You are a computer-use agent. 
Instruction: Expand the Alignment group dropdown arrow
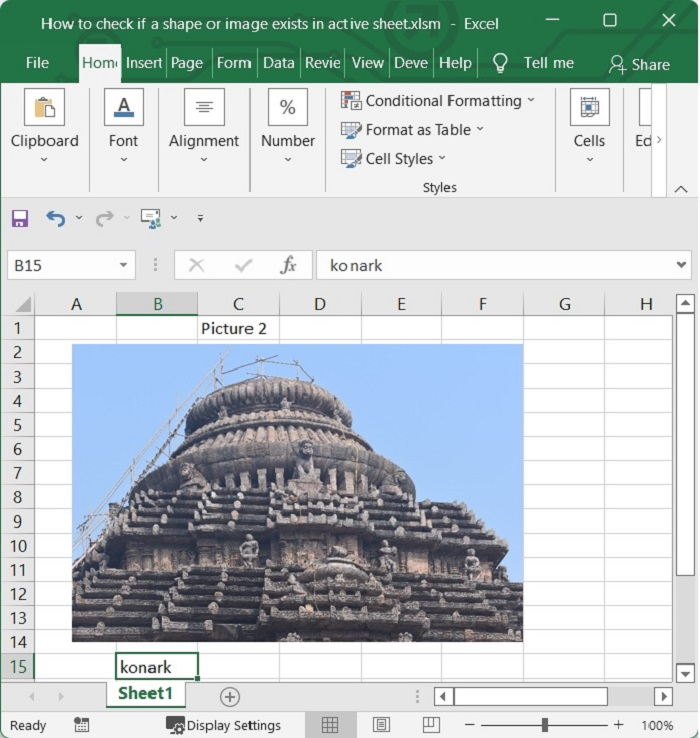(204, 160)
